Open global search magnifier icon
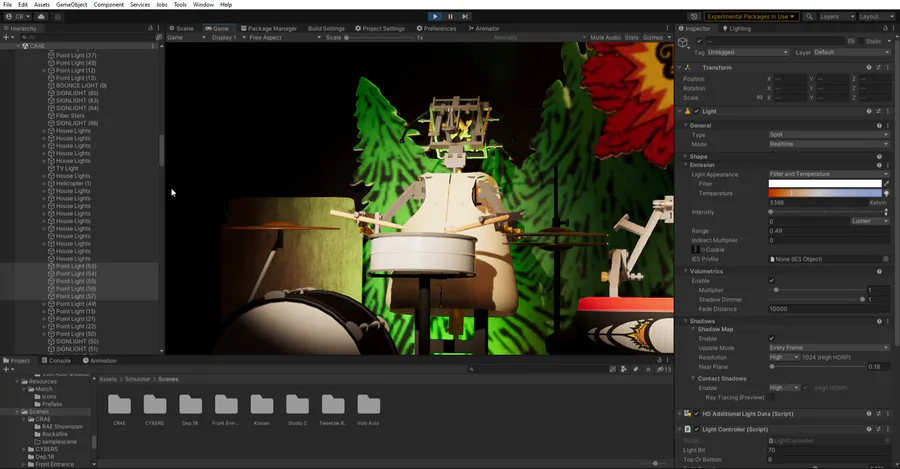 coord(809,17)
